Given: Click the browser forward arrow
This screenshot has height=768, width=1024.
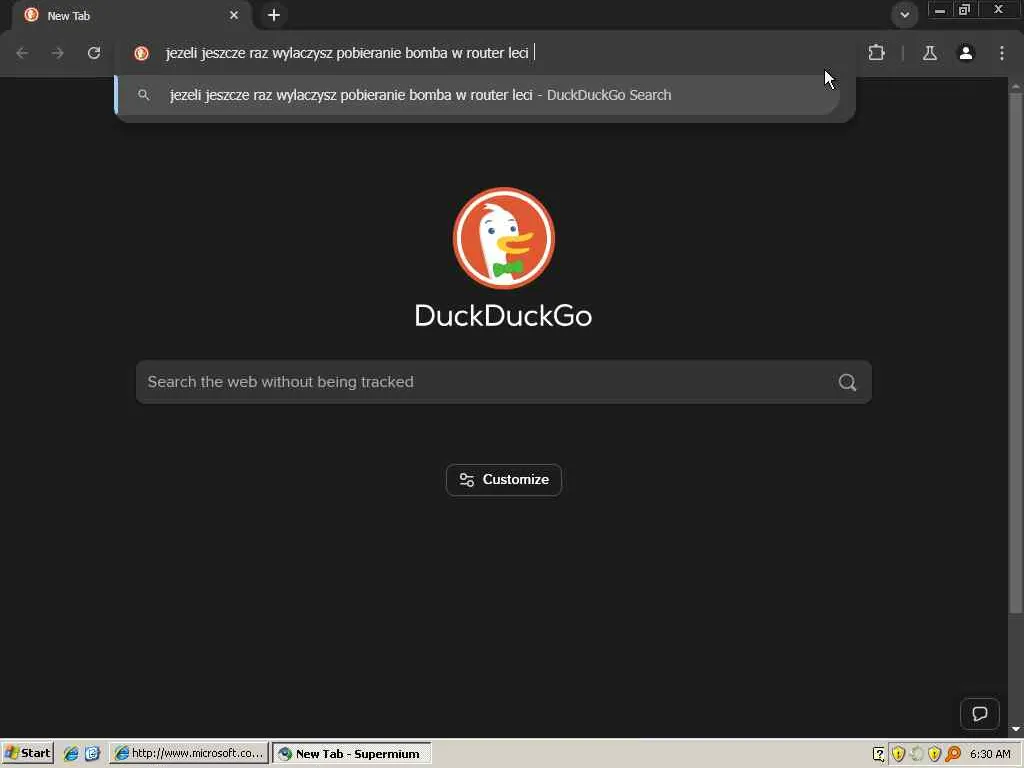Looking at the screenshot, I should click(58, 53).
